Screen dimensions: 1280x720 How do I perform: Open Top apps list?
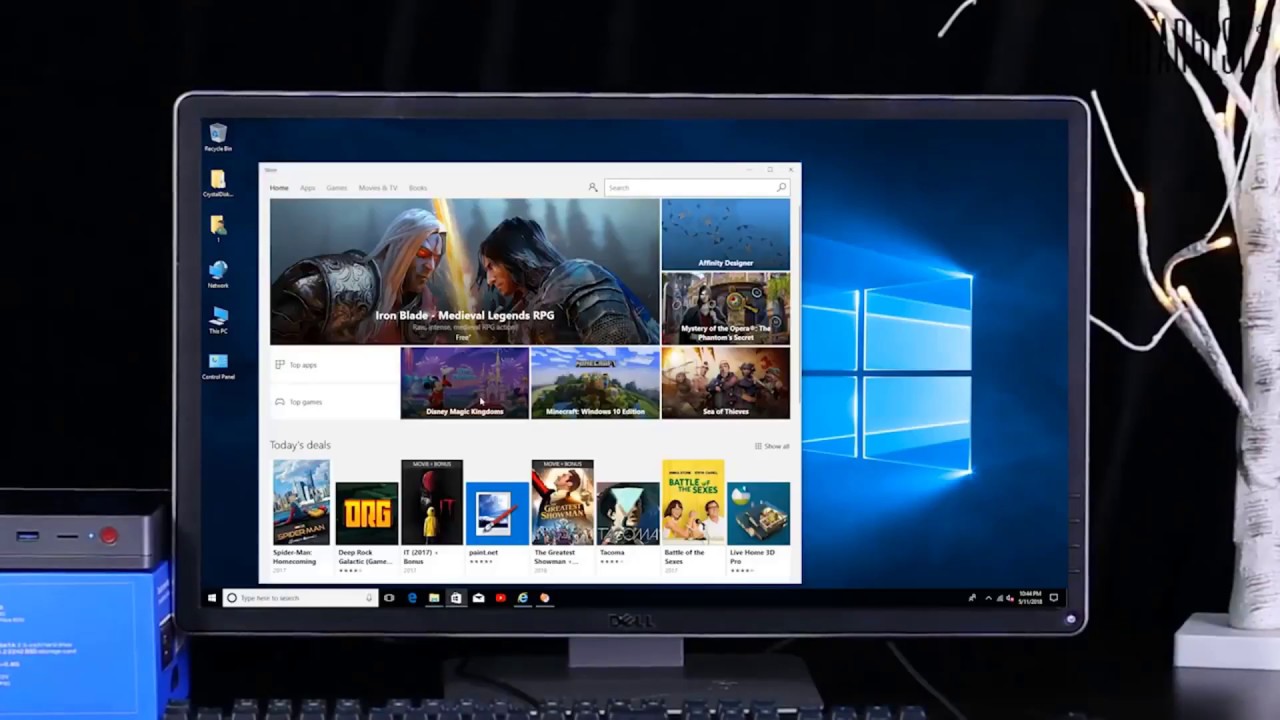335,365
